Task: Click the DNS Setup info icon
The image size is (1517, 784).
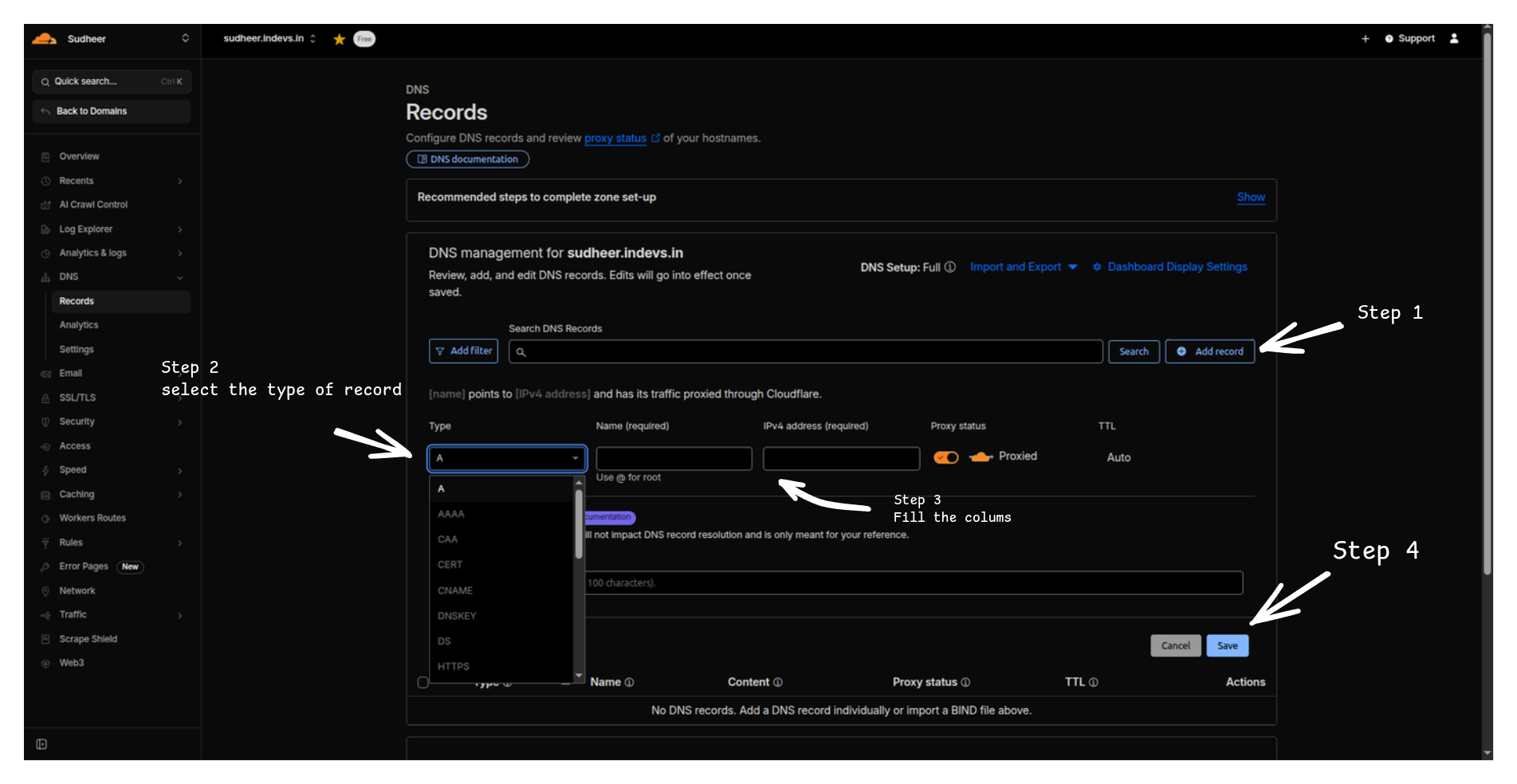Action: (950, 267)
